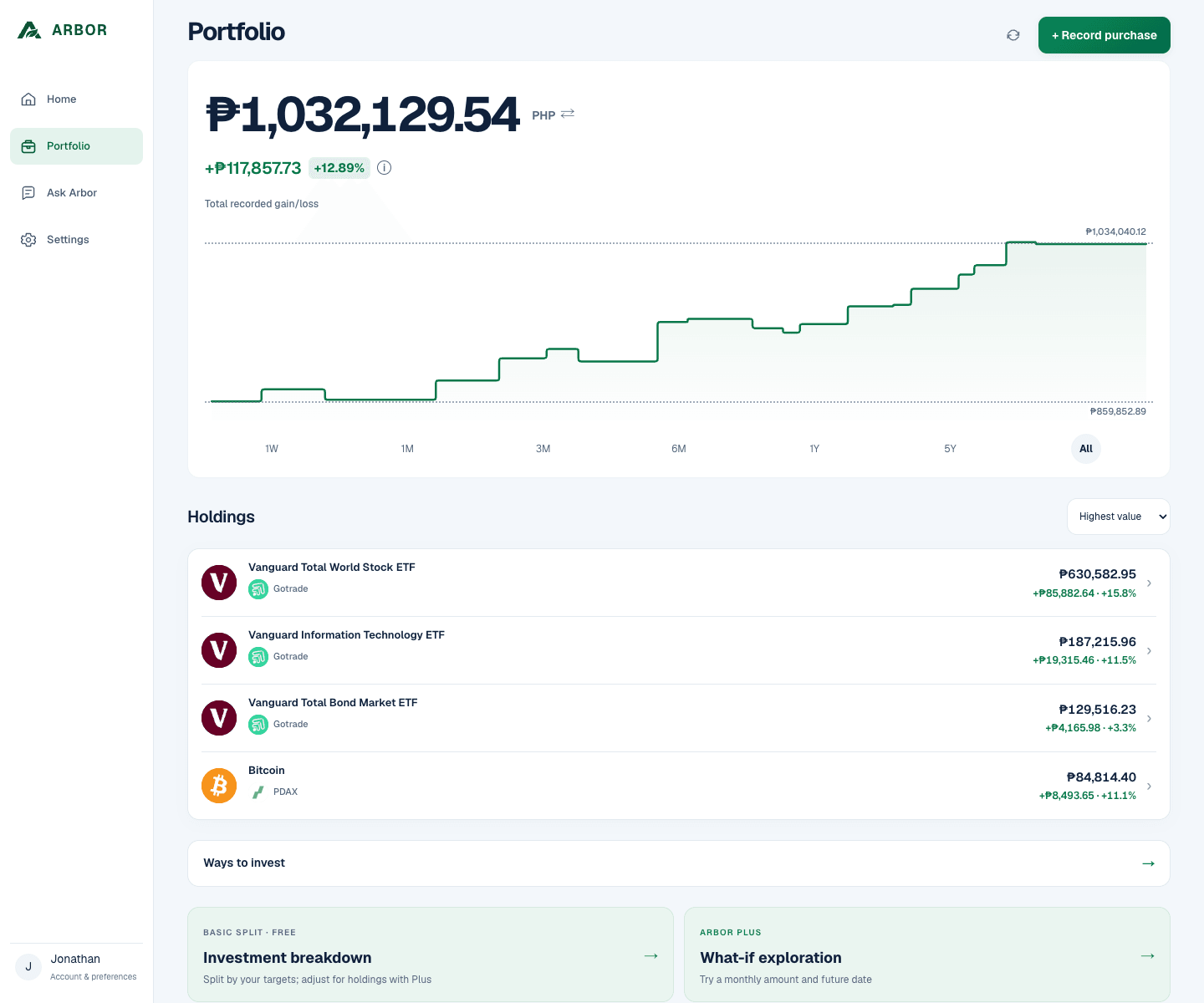
Task: Click the Settings gear icon
Action: pyautogui.click(x=28, y=240)
